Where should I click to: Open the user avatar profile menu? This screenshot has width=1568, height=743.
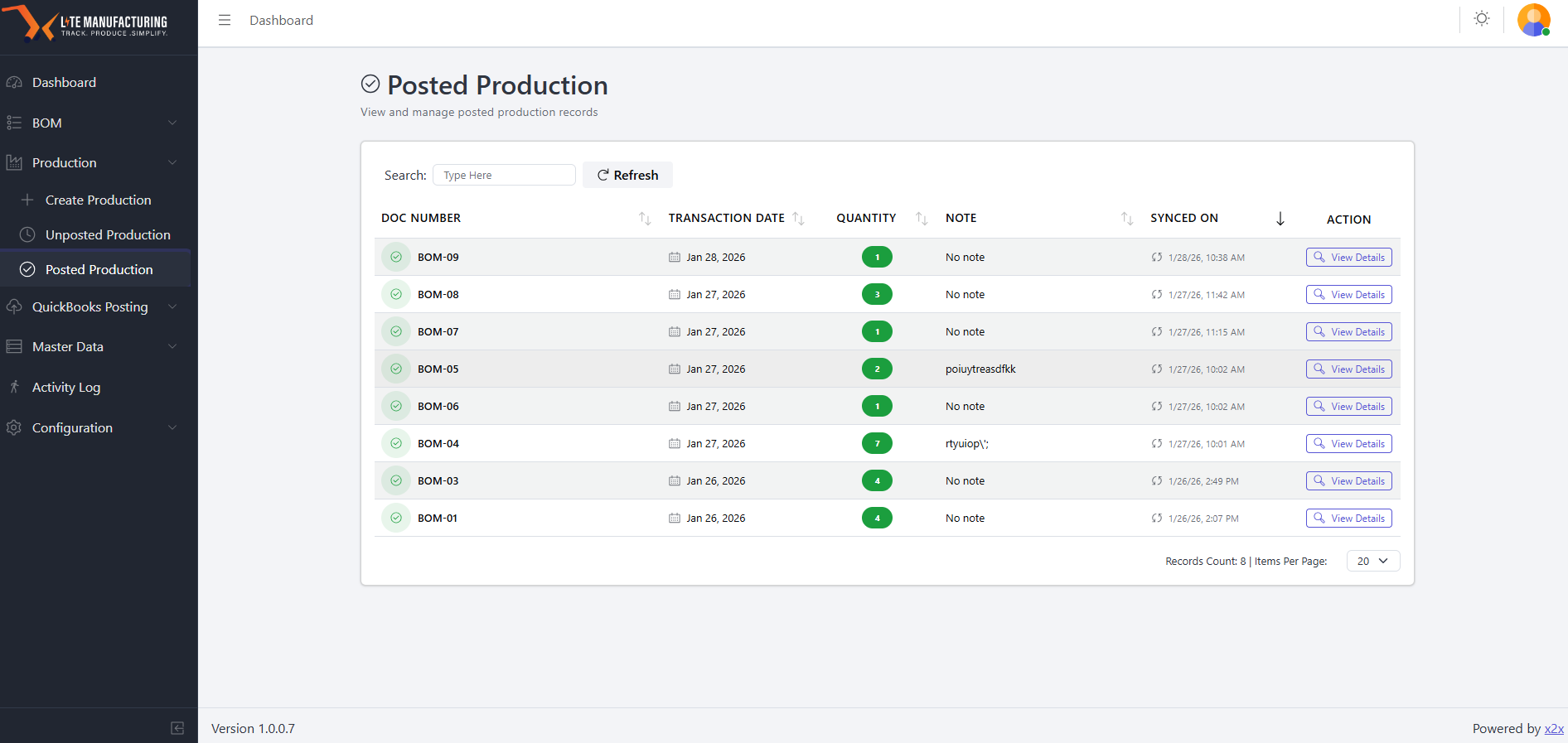[x=1534, y=20]
